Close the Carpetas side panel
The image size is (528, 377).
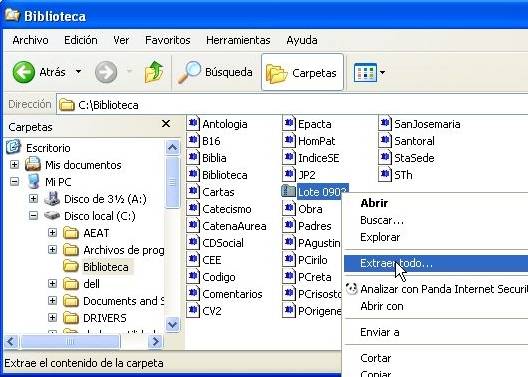pyautogui.click(x=166, y=124)
